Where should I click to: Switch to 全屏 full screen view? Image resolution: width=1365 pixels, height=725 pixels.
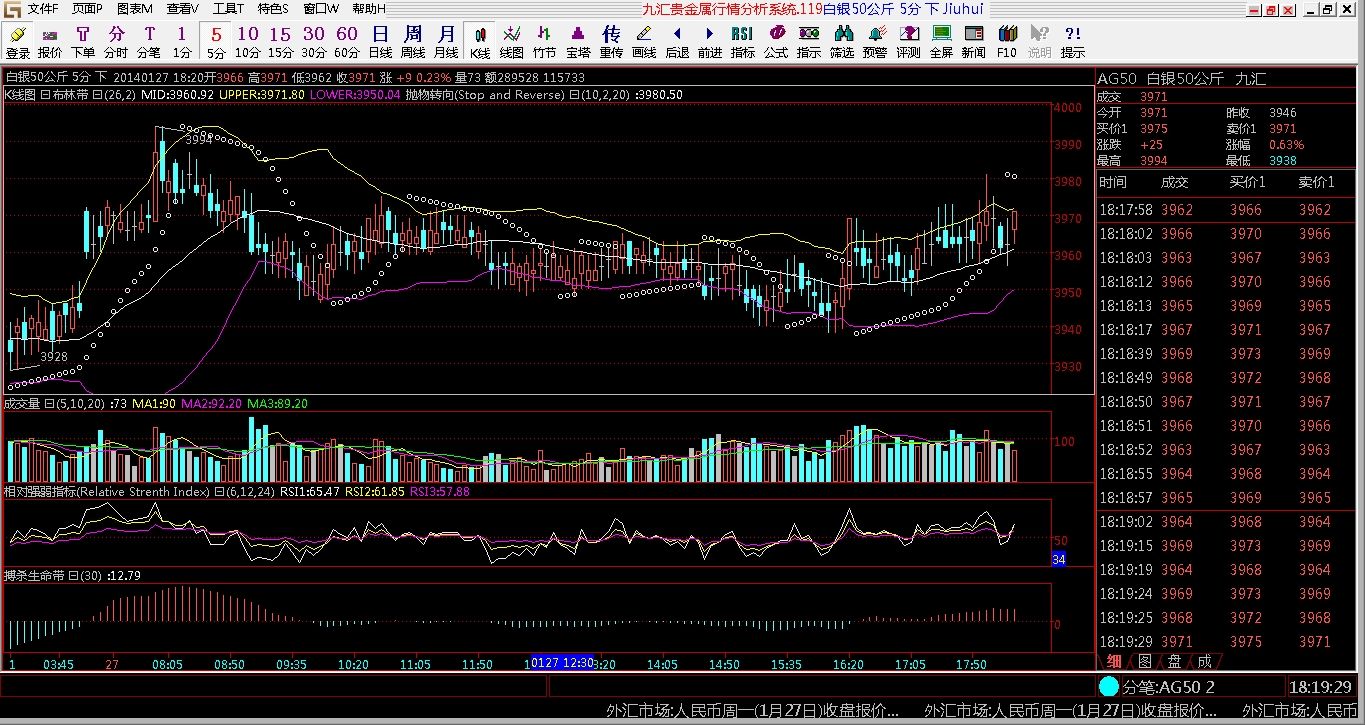click(941, 42)
